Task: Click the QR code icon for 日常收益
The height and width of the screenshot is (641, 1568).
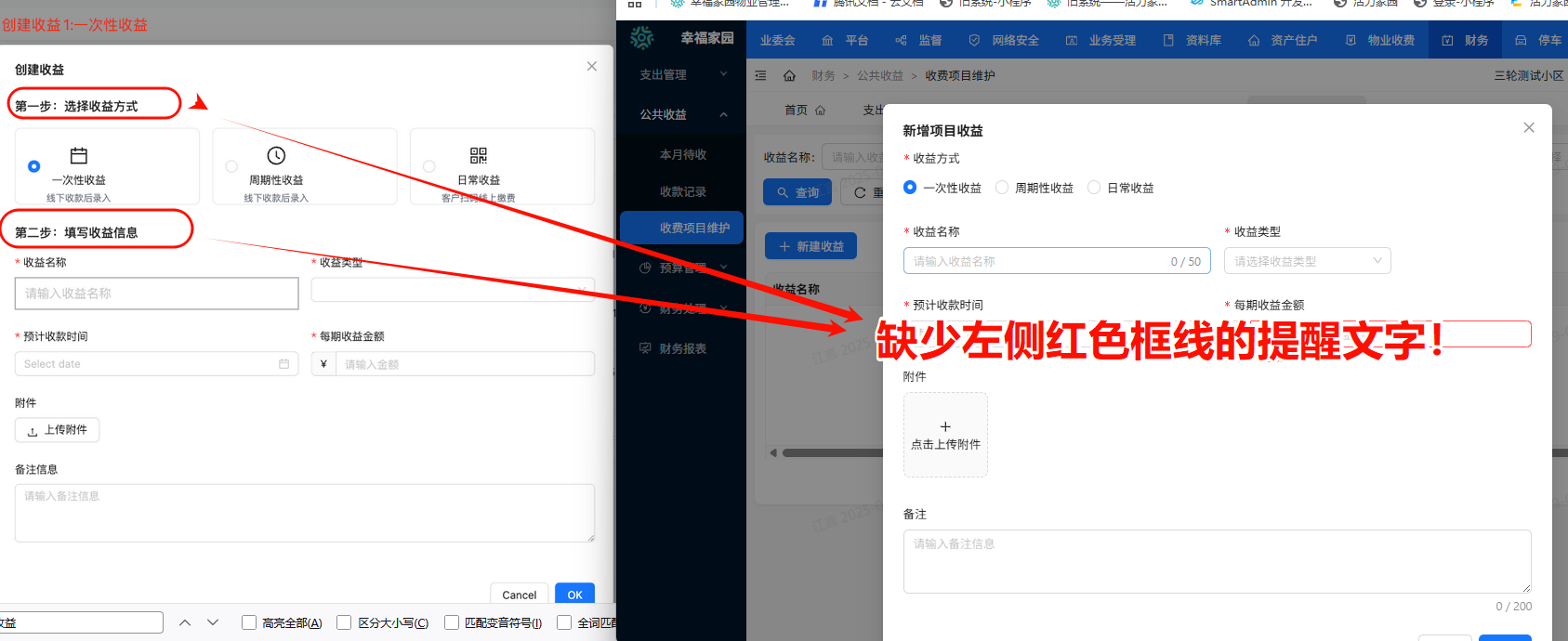Action: 479,155
